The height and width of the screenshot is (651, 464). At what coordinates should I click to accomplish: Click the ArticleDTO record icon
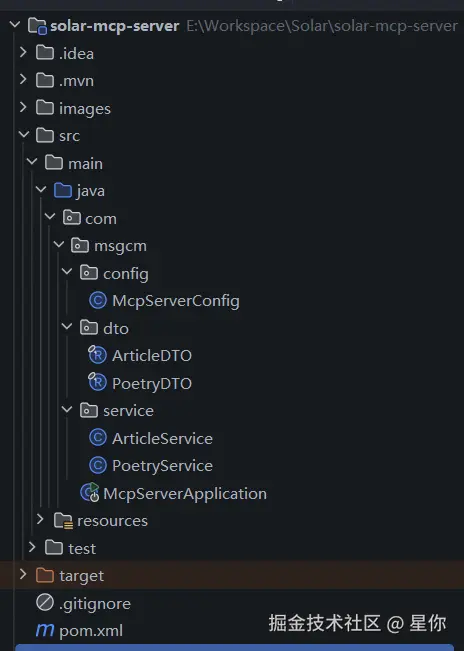coord(98,355)
